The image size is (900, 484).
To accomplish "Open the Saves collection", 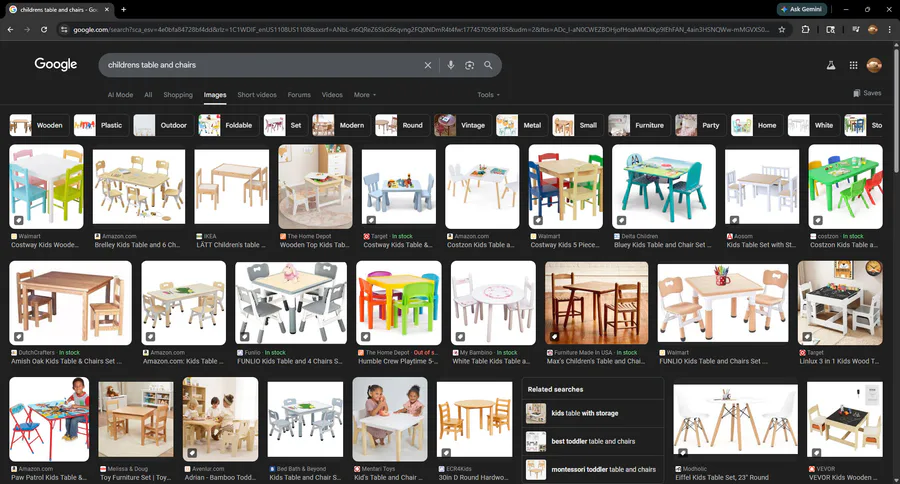I will tap(867, 93).
